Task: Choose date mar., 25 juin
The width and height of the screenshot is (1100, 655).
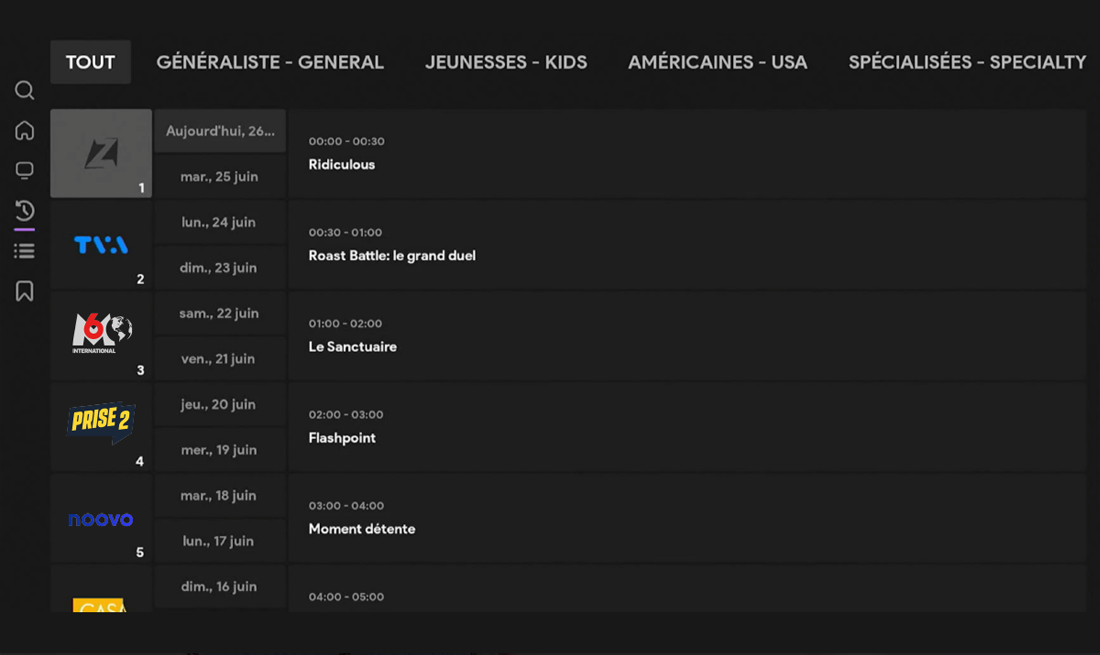Action: click(220, 176)
